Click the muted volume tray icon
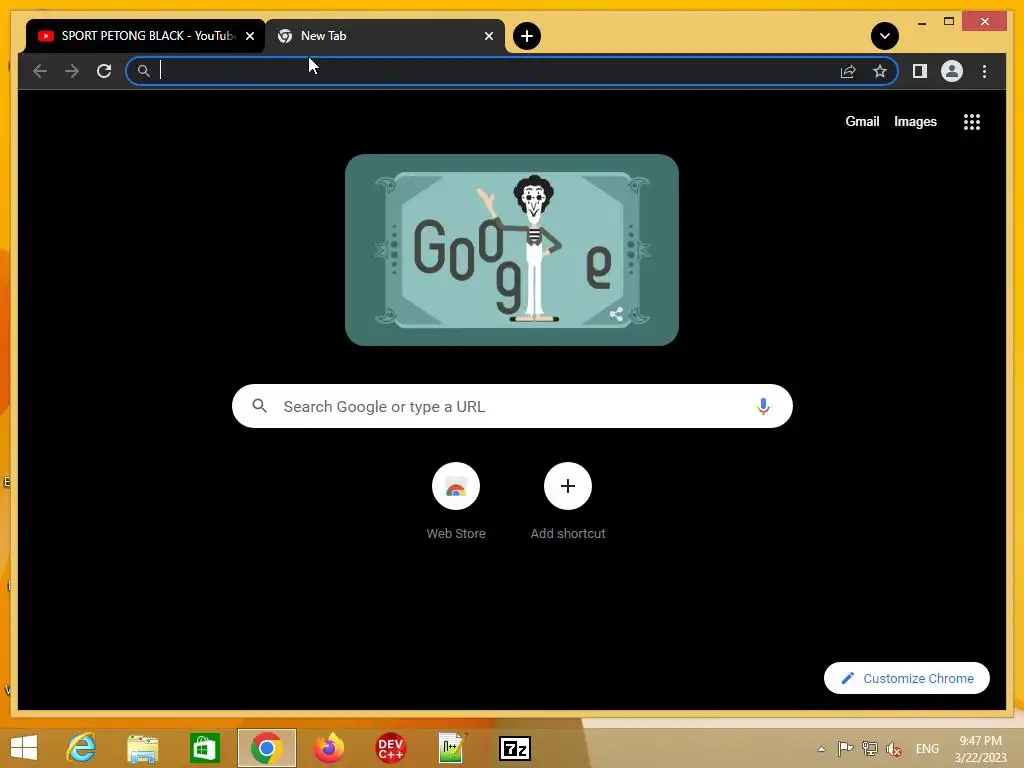Image resolution: width=1024 pixels, height=768 pixels. click(893, 748)
